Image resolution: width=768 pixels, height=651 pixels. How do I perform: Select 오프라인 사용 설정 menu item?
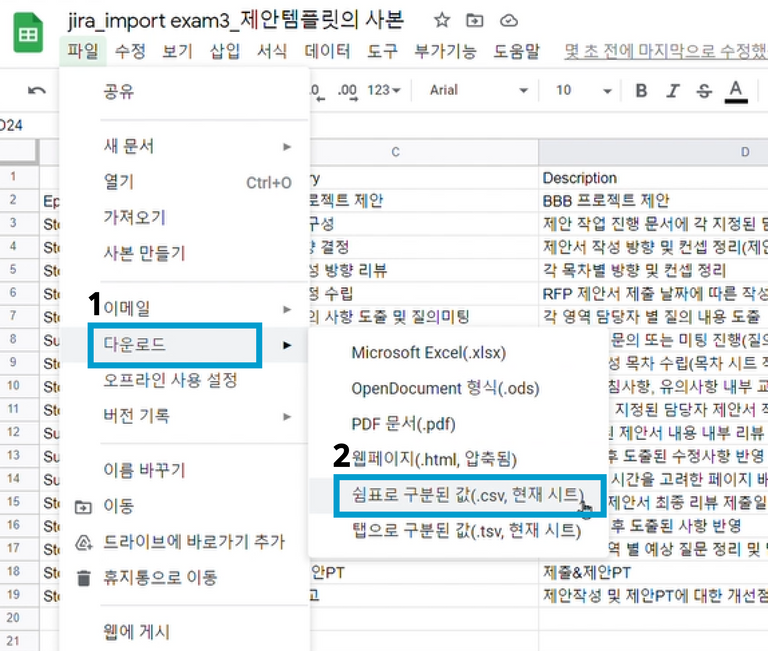[185, 380]
